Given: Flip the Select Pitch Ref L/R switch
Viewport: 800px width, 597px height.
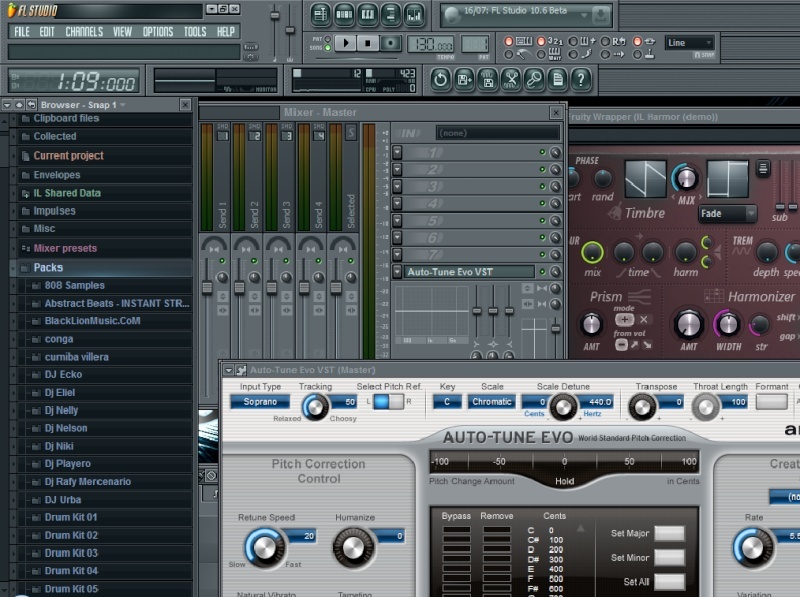Looking at the screenshot, I should pyautogui.click(x=388, y=402).
